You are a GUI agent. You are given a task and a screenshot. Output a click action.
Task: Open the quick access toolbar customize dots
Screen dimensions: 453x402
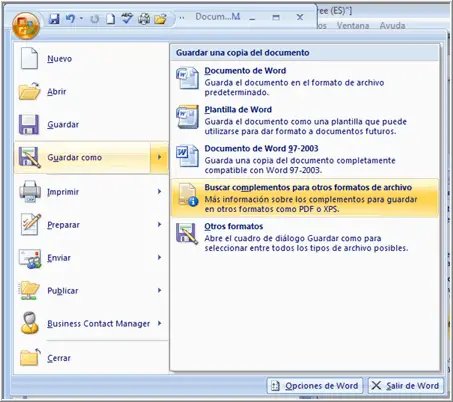182,18
